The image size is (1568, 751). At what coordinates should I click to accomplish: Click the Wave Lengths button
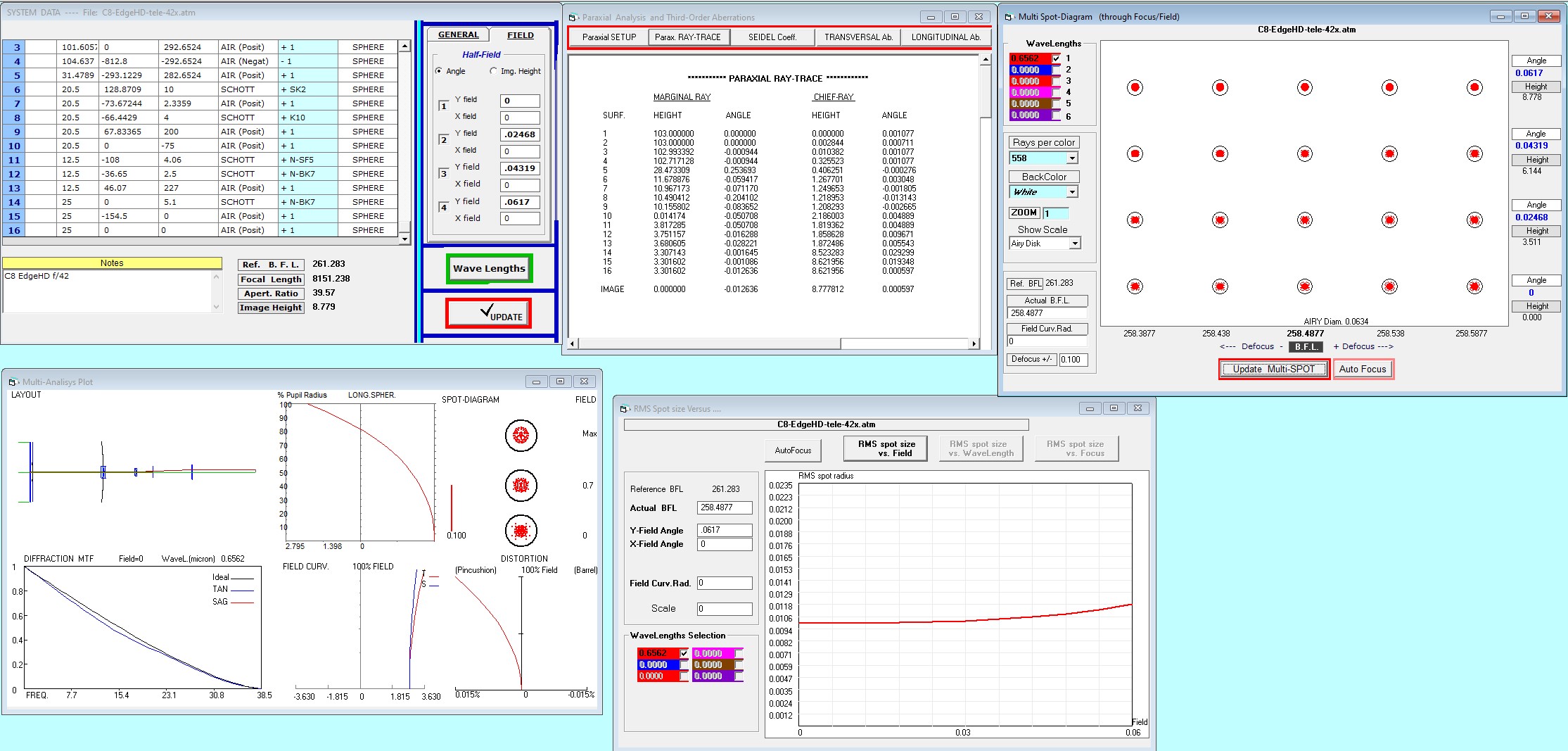(x=489, y=268)
